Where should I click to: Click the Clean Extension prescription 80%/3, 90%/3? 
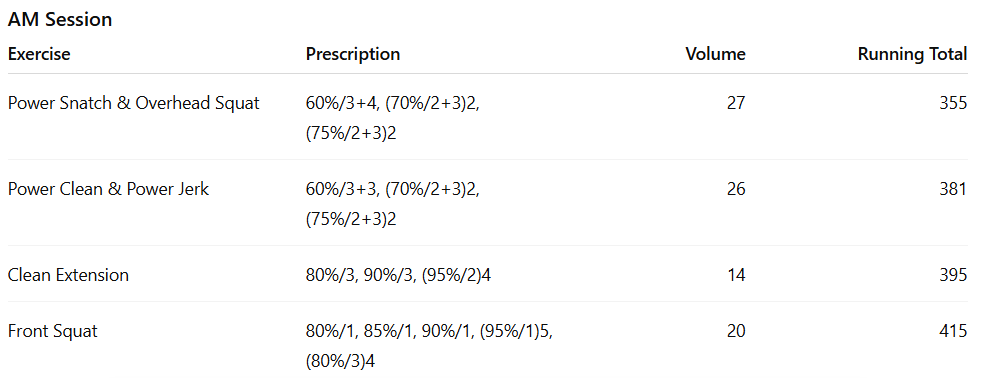pyautogui.click(x=399, y=275)
